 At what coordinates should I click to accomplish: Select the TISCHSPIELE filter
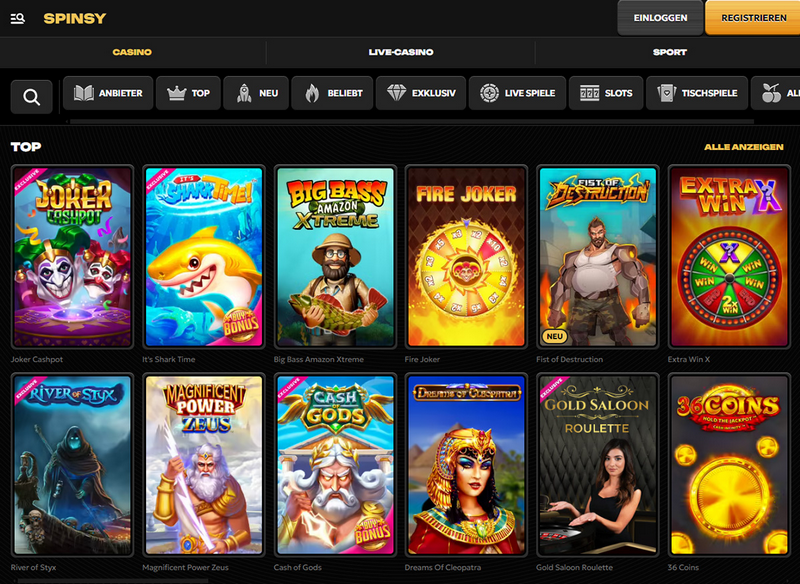pos(697,92)
